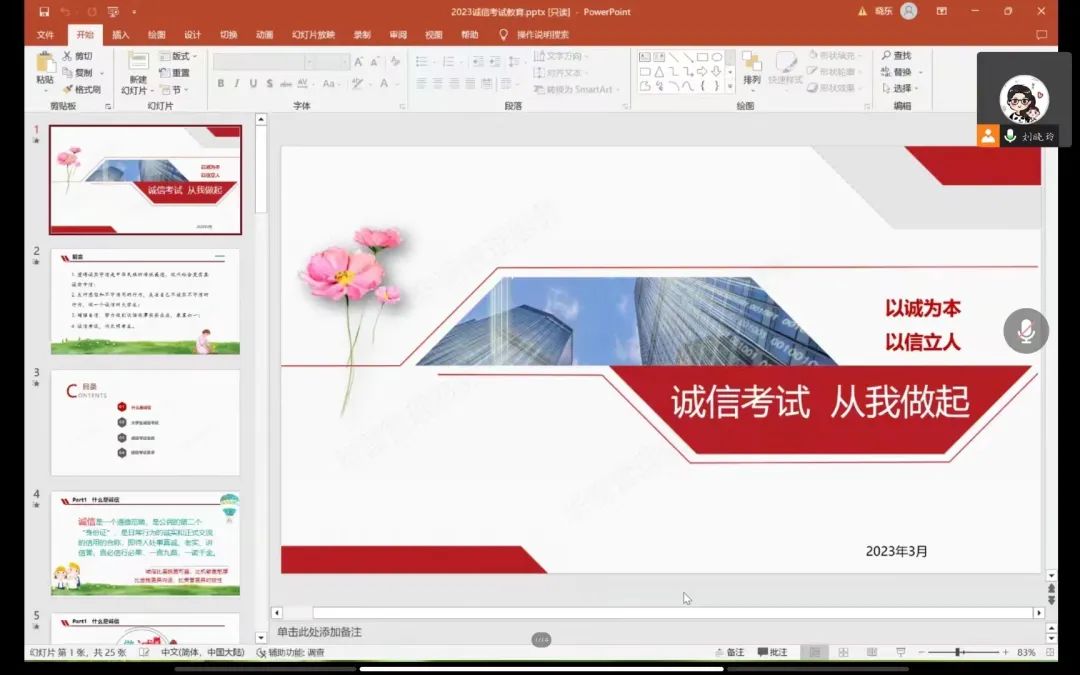Open the Section (节) dropdown

point(174,89)
